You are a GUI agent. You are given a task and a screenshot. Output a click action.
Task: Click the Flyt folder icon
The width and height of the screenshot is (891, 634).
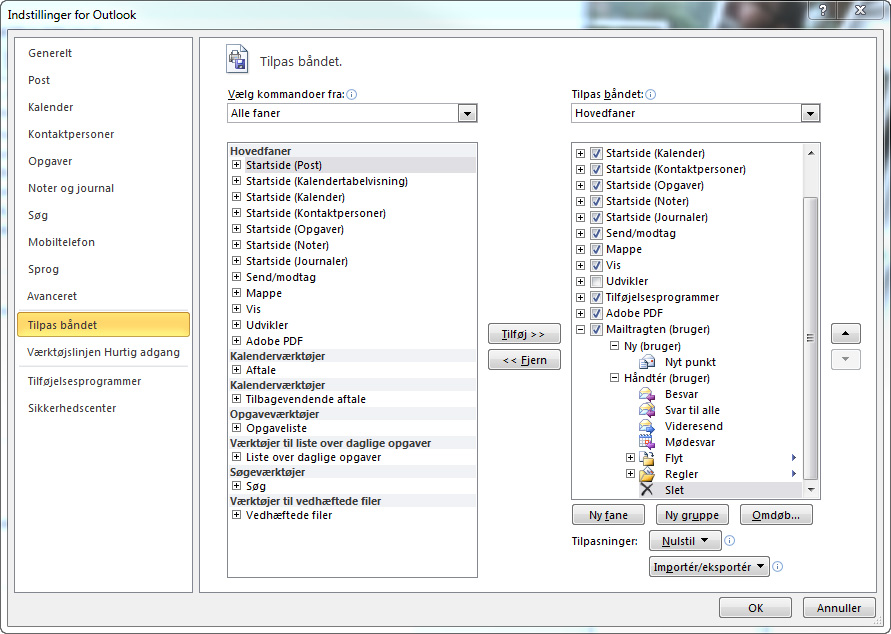tap(646, 458)
